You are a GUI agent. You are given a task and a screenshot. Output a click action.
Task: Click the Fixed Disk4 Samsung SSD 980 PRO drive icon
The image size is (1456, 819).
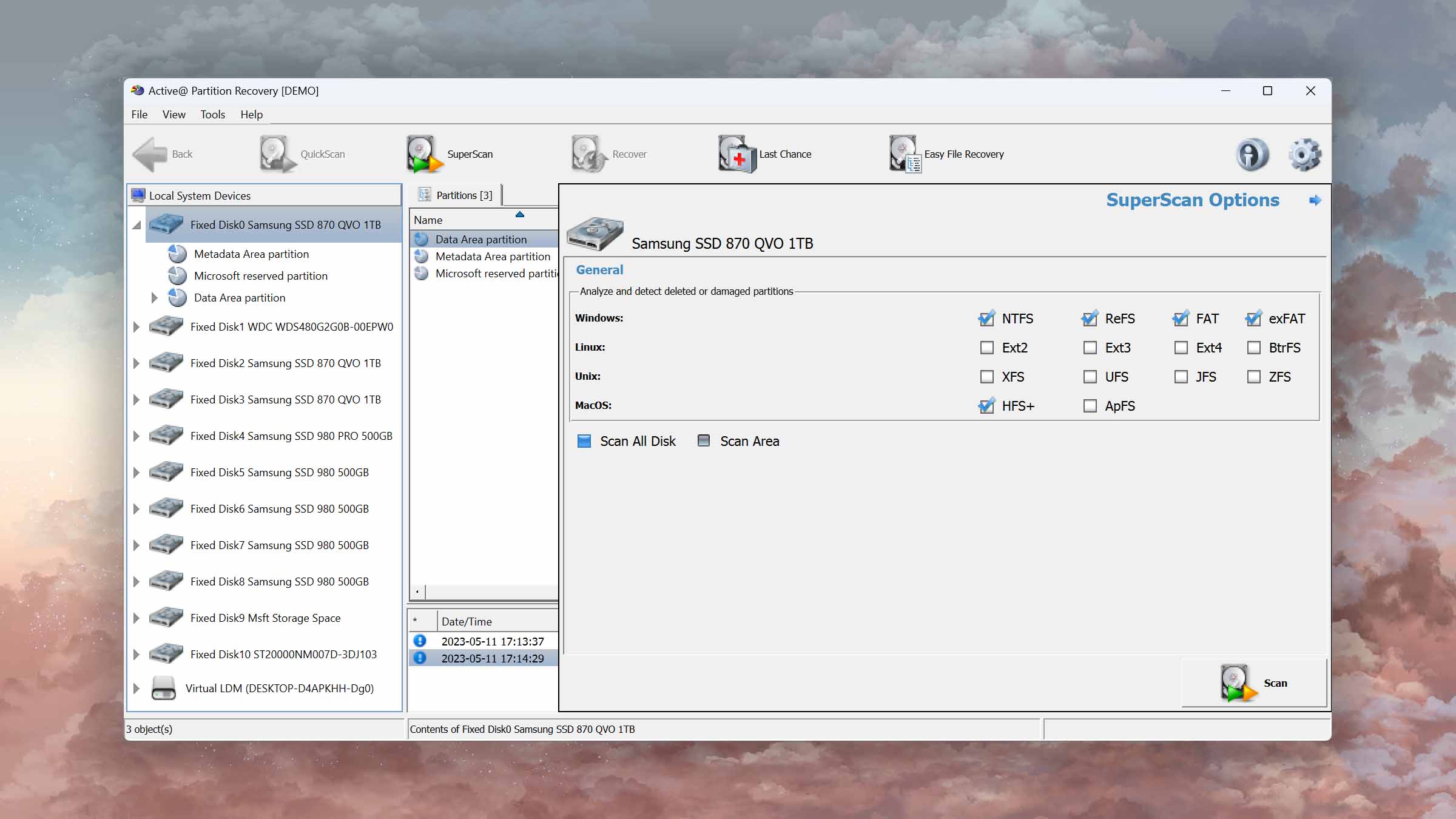point(166,436)
